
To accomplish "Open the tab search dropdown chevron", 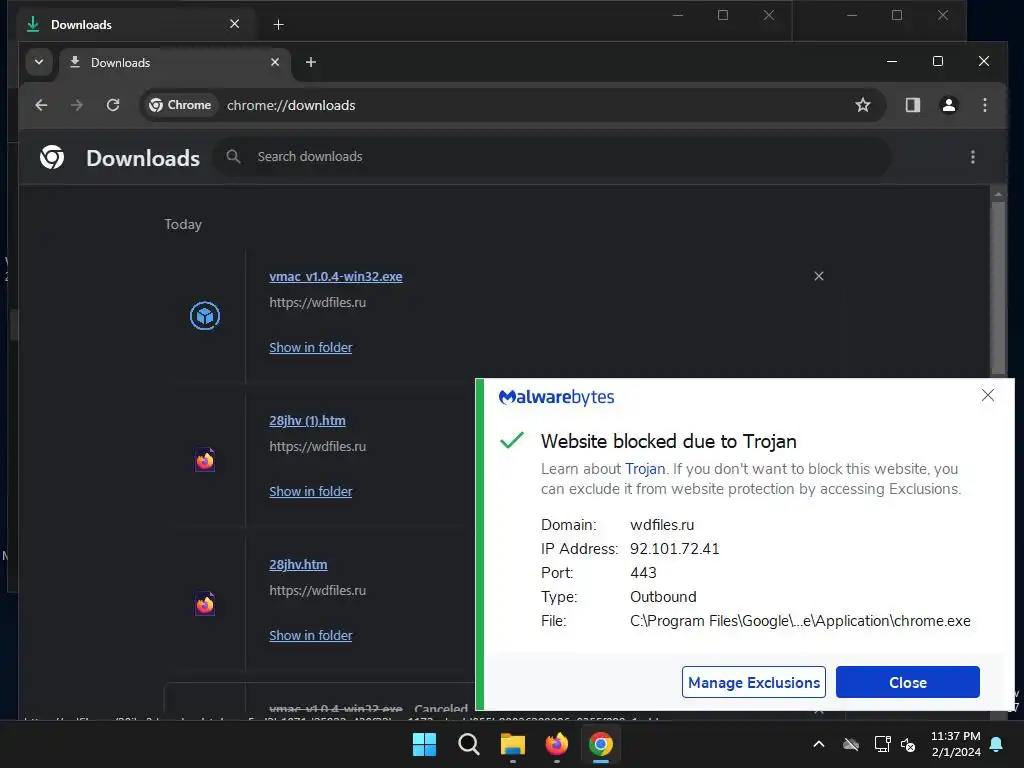I will pyautogui.click(x=39, y=62).
